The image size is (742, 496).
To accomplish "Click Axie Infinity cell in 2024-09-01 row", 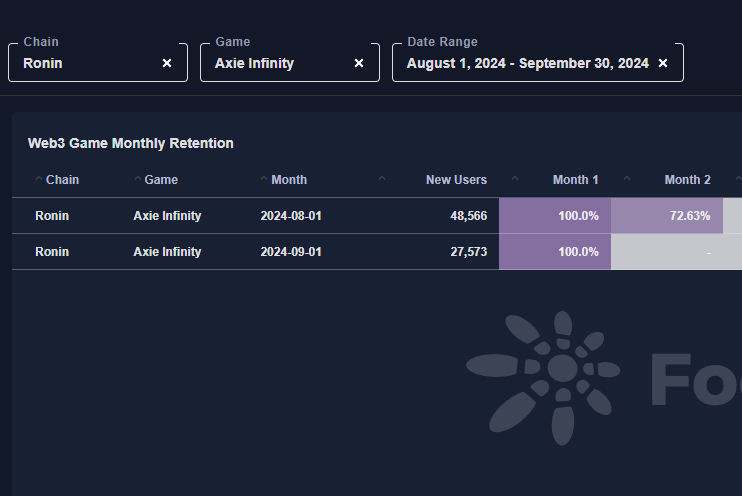I will (x=167, y=252).
